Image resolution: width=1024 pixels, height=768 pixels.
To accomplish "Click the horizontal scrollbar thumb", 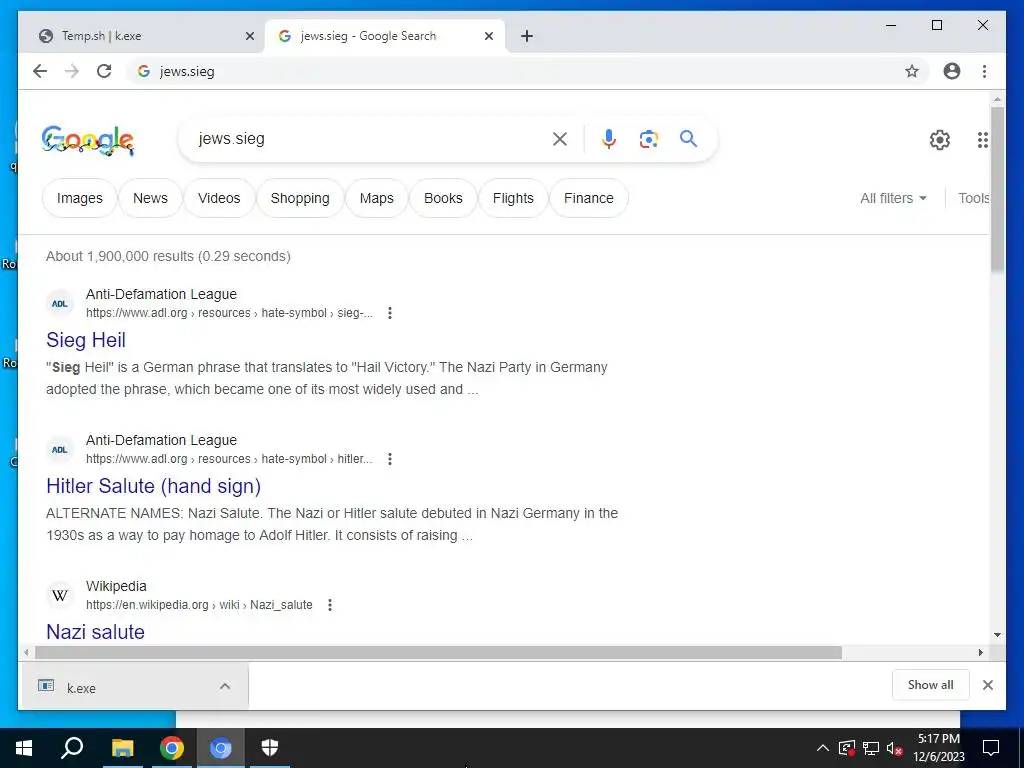I will (x=438, y=652).
